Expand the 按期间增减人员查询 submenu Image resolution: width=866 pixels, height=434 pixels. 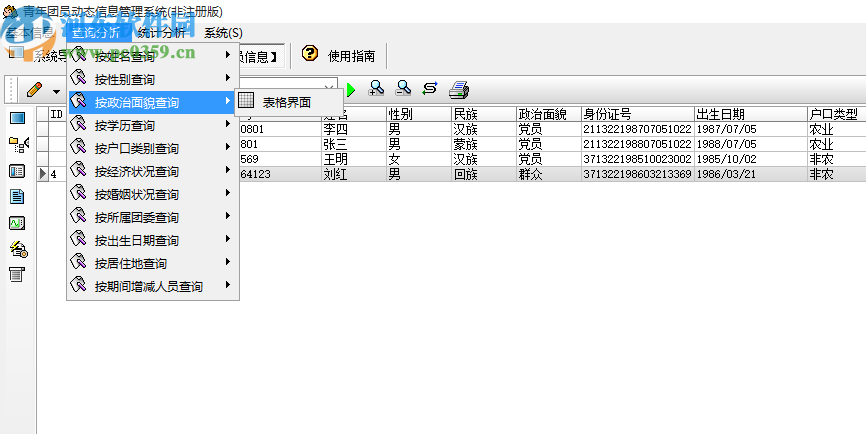[x=153, y=287]
